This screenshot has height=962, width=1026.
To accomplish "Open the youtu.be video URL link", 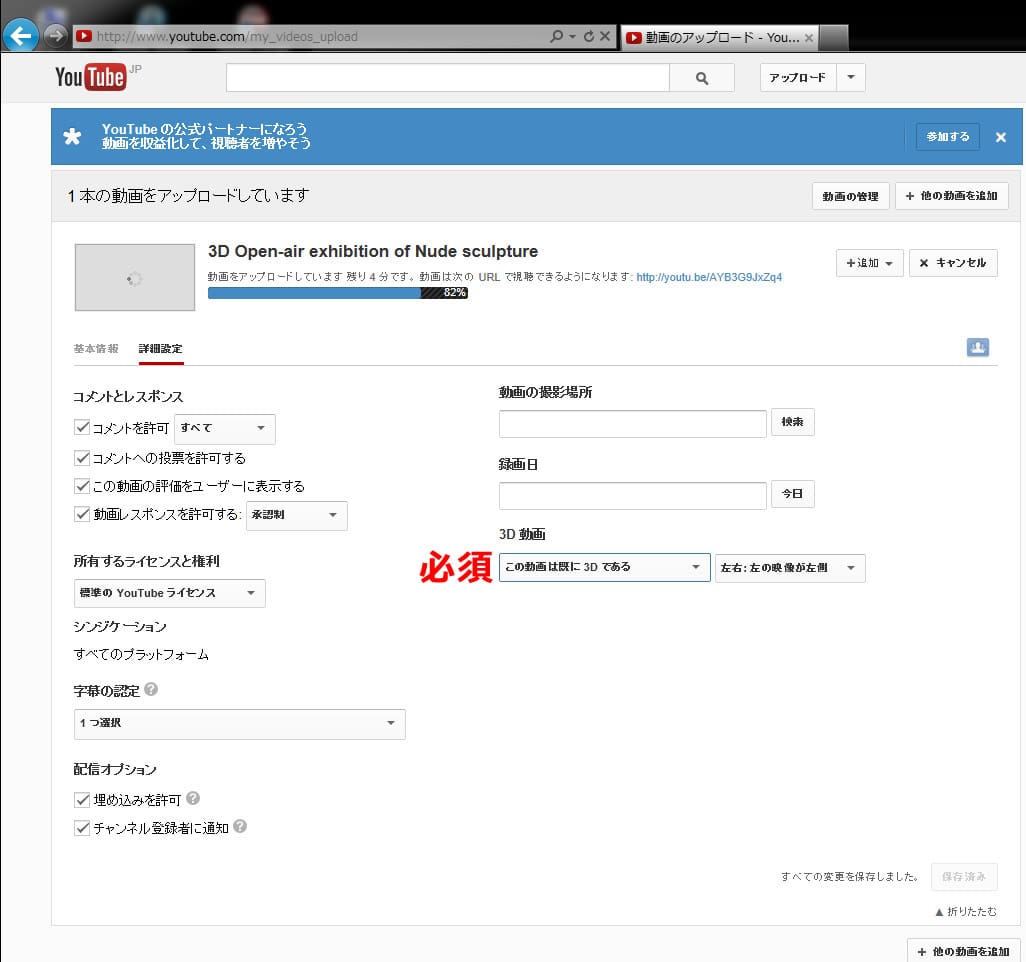I will pyautogui.click(x=708, y=277).
